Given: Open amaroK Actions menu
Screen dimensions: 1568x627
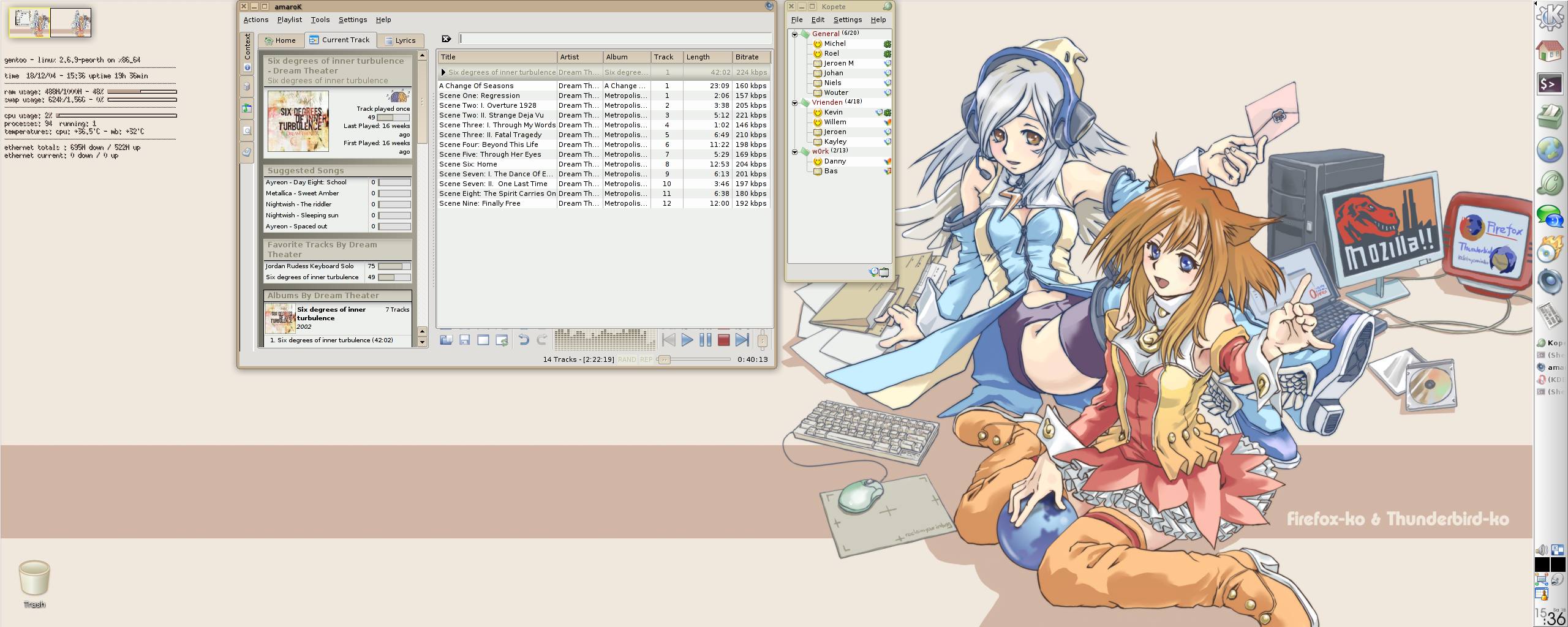Looking at the screenshot, I should click(256, 20).
